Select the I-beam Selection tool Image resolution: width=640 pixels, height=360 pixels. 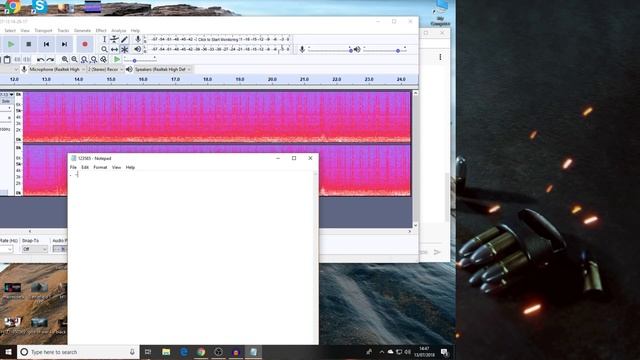[104, 39]
